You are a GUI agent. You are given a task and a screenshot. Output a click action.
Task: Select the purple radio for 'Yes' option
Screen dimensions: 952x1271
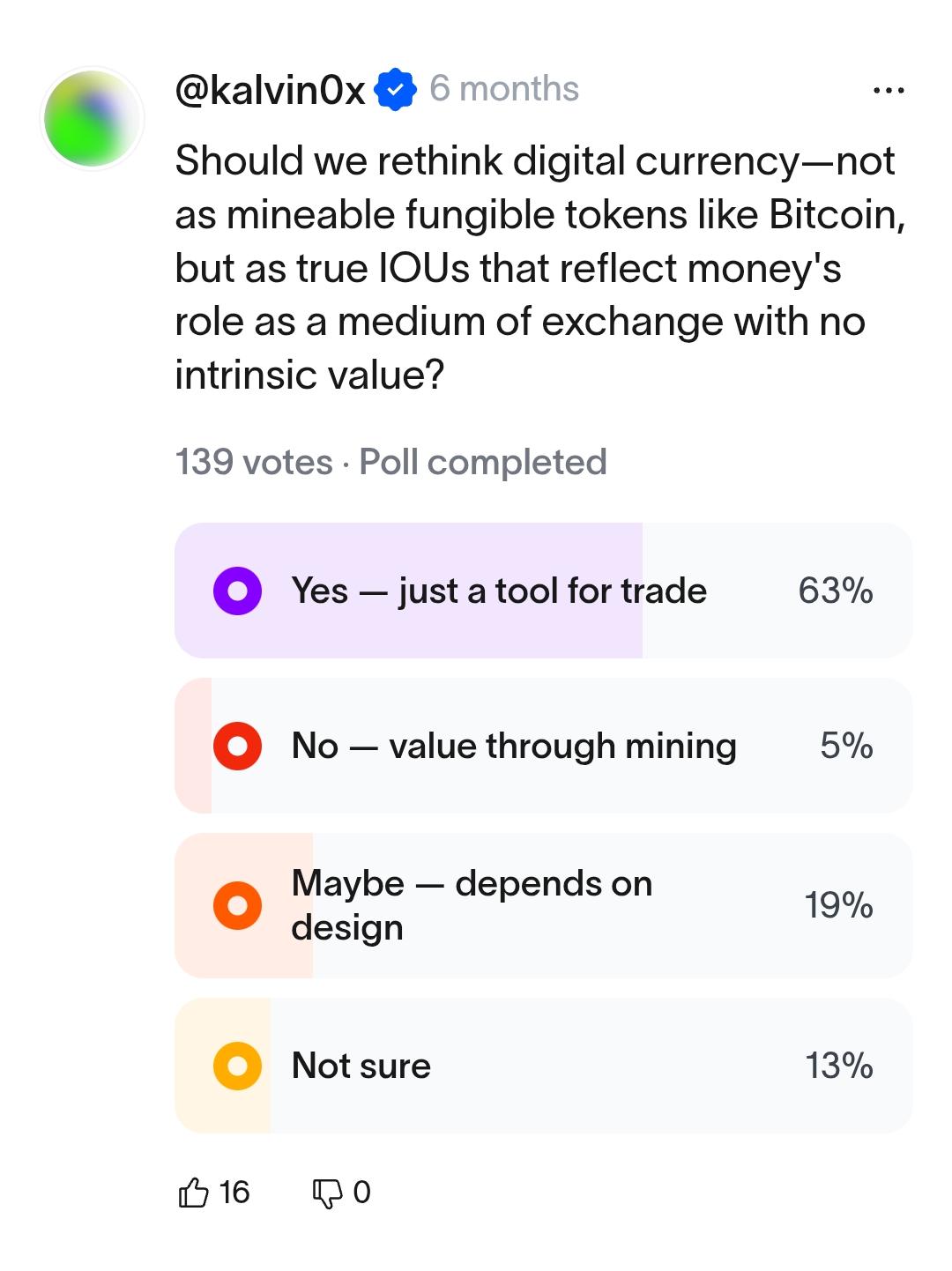tap(237, 591)
